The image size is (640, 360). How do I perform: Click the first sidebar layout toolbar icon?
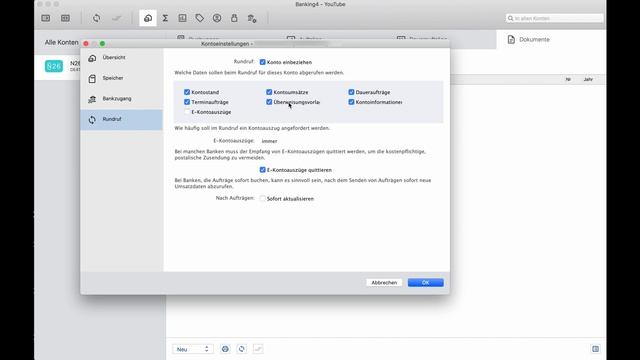(46, 18)
